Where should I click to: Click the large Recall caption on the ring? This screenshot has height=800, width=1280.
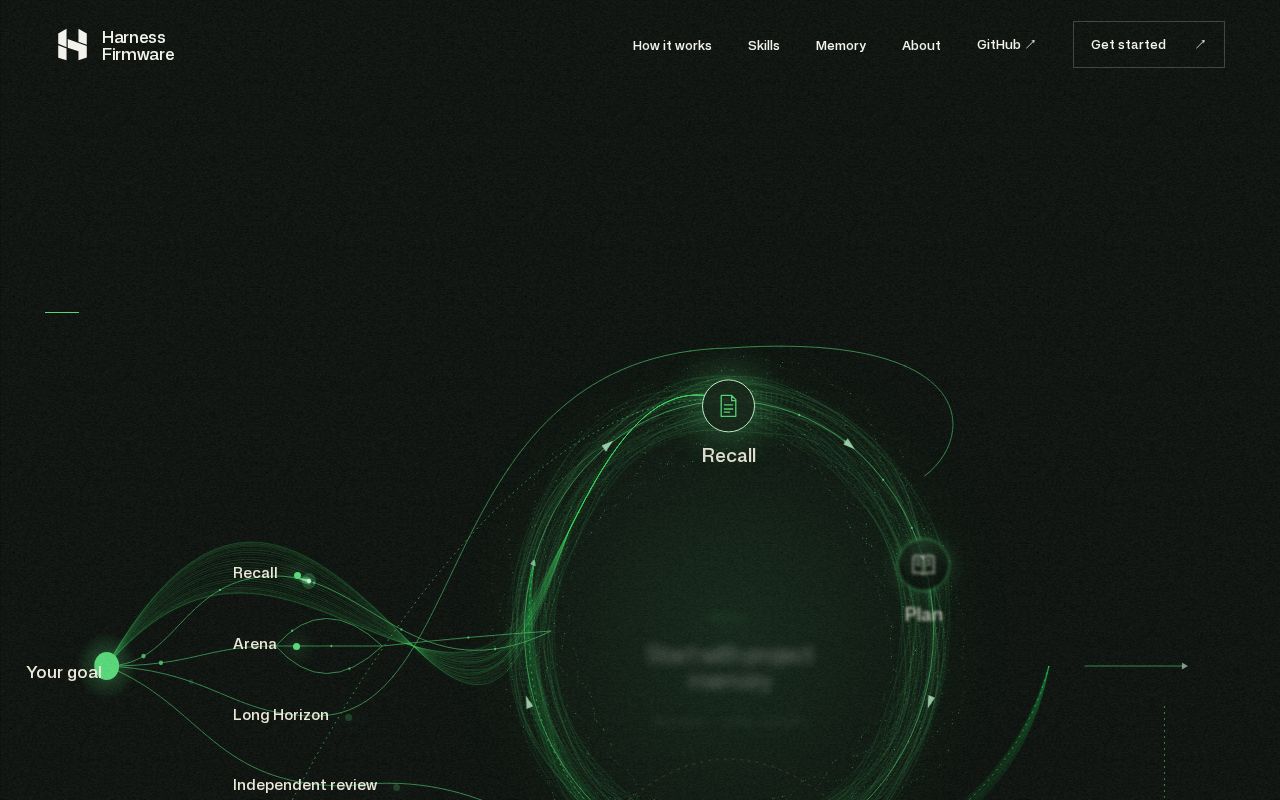pyautogui.click(x=729, y=456)
